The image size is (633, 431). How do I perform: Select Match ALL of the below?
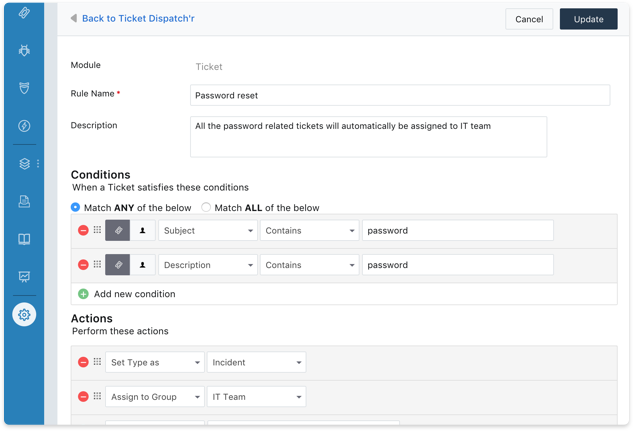tap(206, 208)
